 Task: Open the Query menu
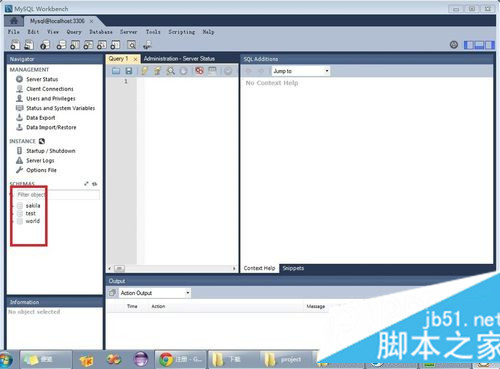click(x=74, y=32)
